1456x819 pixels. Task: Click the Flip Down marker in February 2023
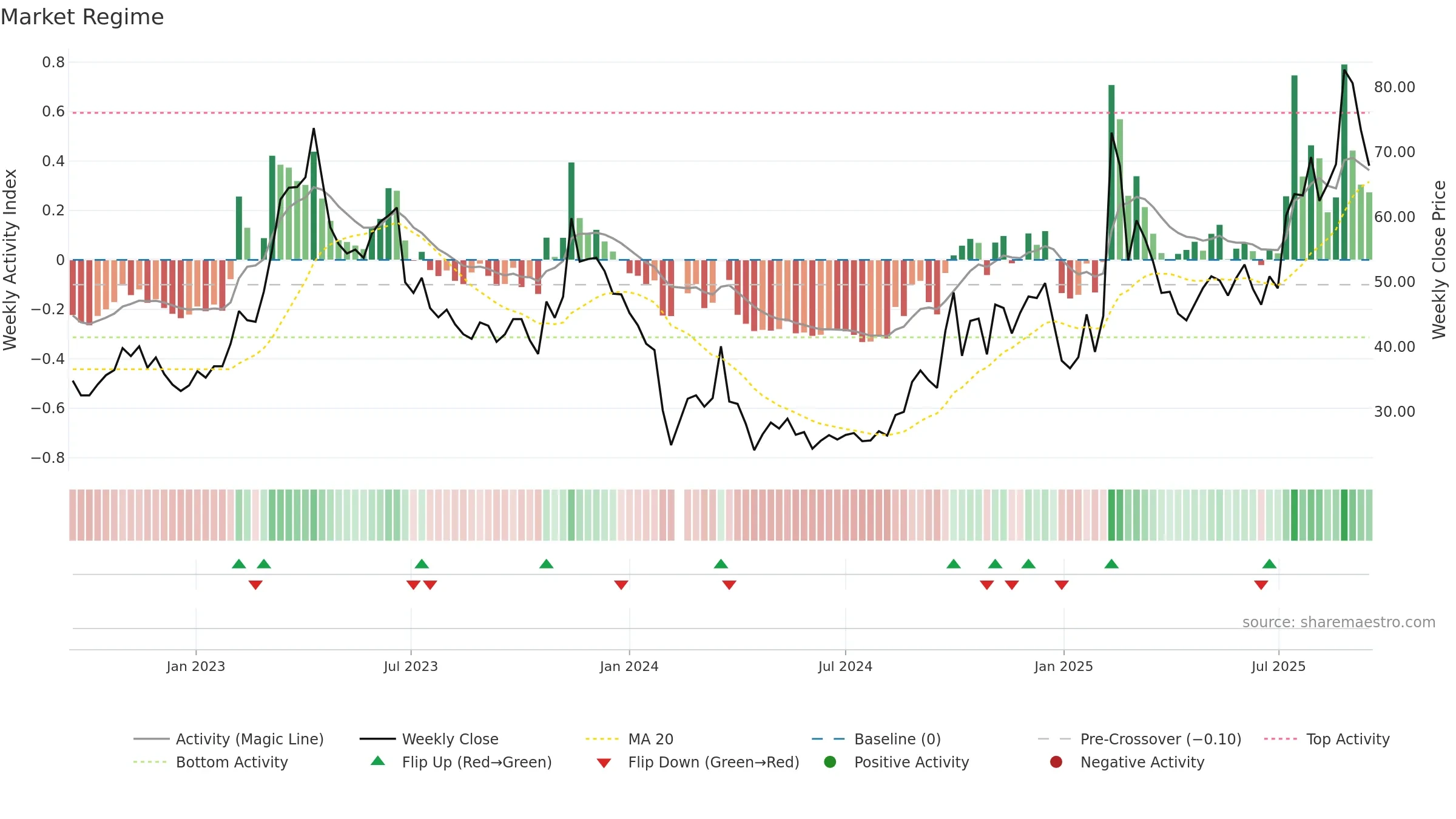tap(255, 585)
